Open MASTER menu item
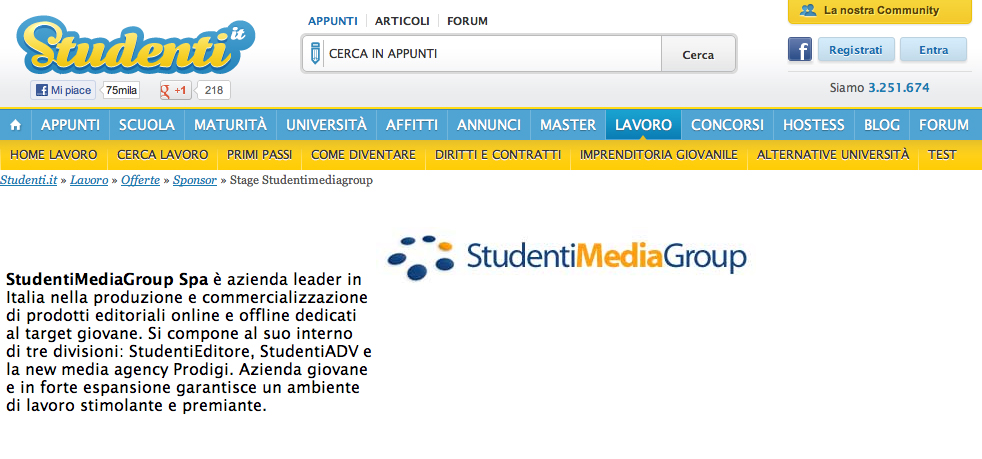Image resolution: width=982 pixels, height=459 pixels. [568, 125]
